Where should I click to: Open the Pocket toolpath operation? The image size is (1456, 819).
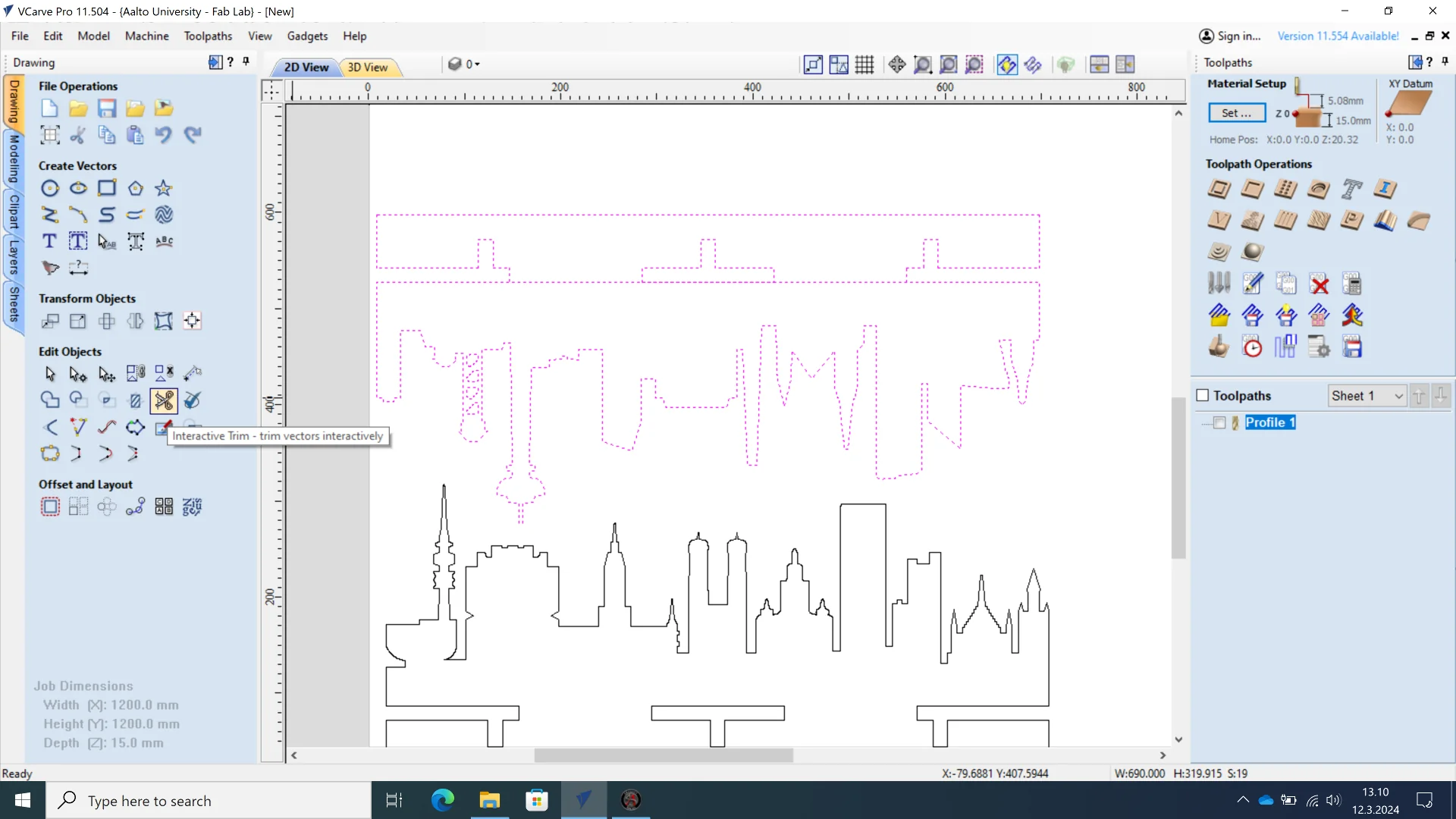coord(1252,189)
